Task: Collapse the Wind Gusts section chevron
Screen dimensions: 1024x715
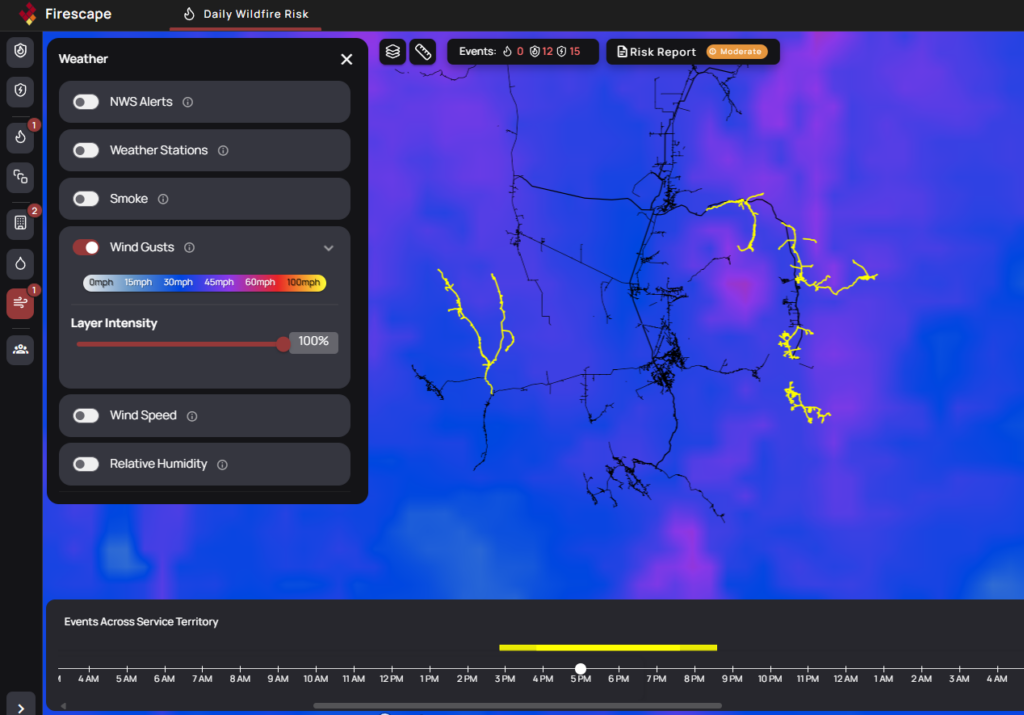Action: coord(328,248)
